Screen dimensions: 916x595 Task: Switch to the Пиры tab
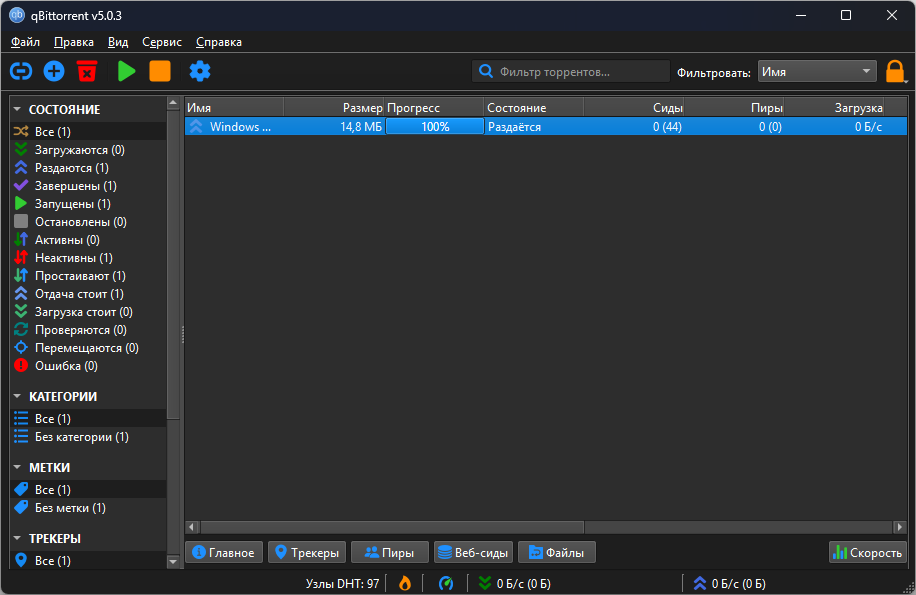point(390,552)
